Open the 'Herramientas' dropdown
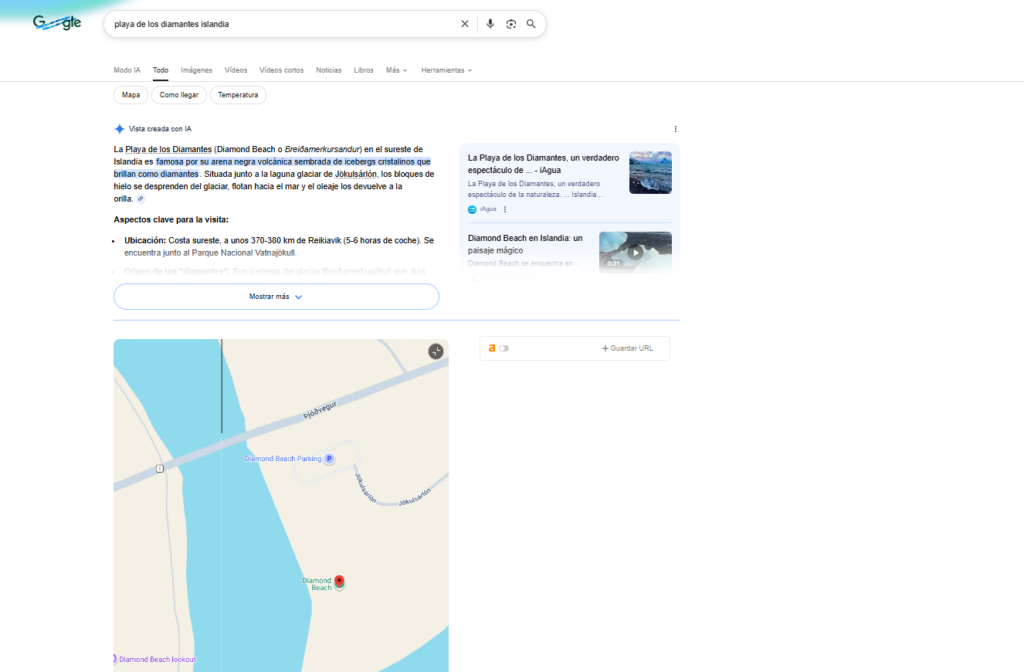The height and width of the screenshot is (672, 1024). [x=446, y=70]
